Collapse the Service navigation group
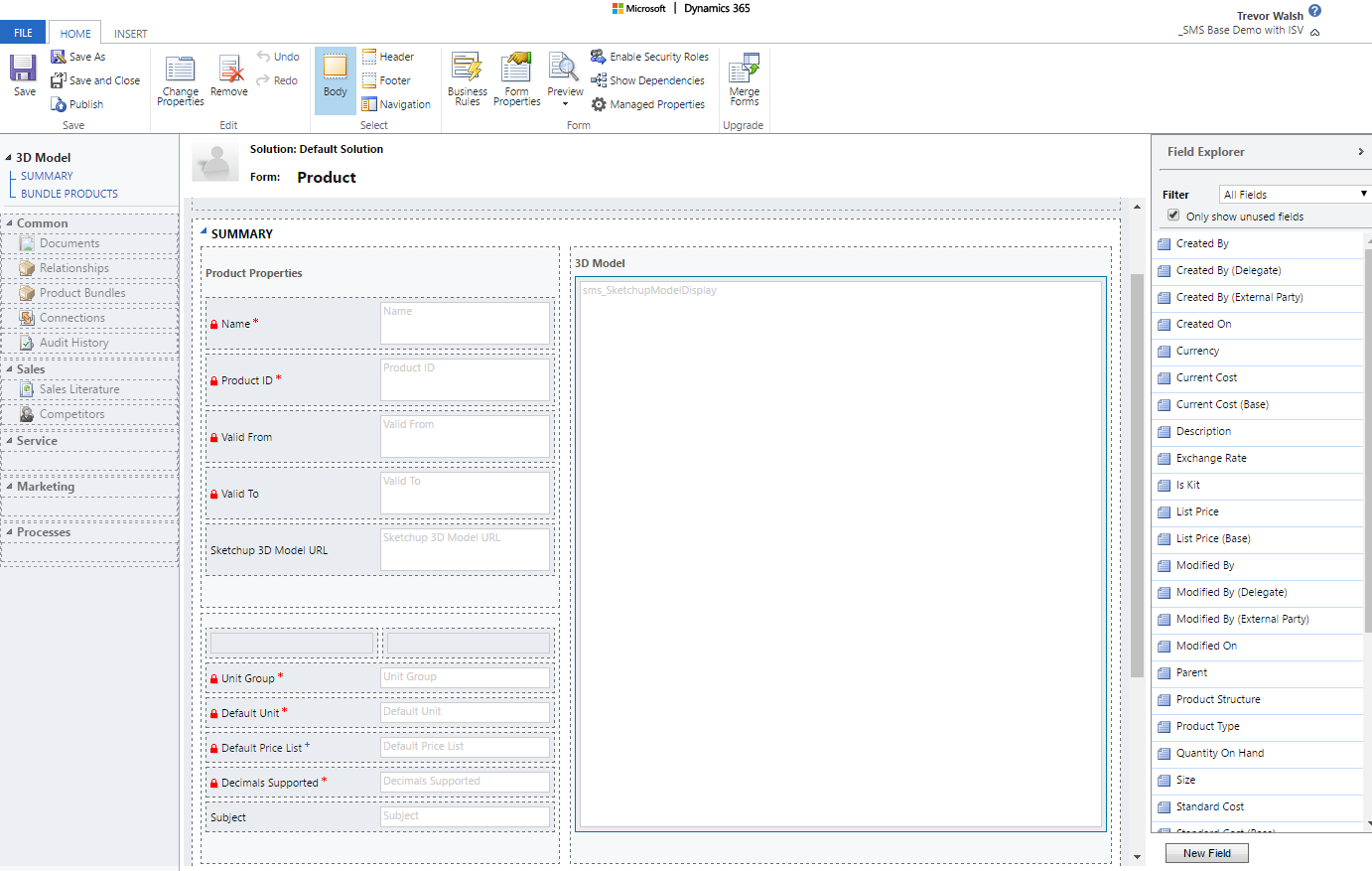The width and height of the screenshot is (1372, 871). (x=9, y=441)
